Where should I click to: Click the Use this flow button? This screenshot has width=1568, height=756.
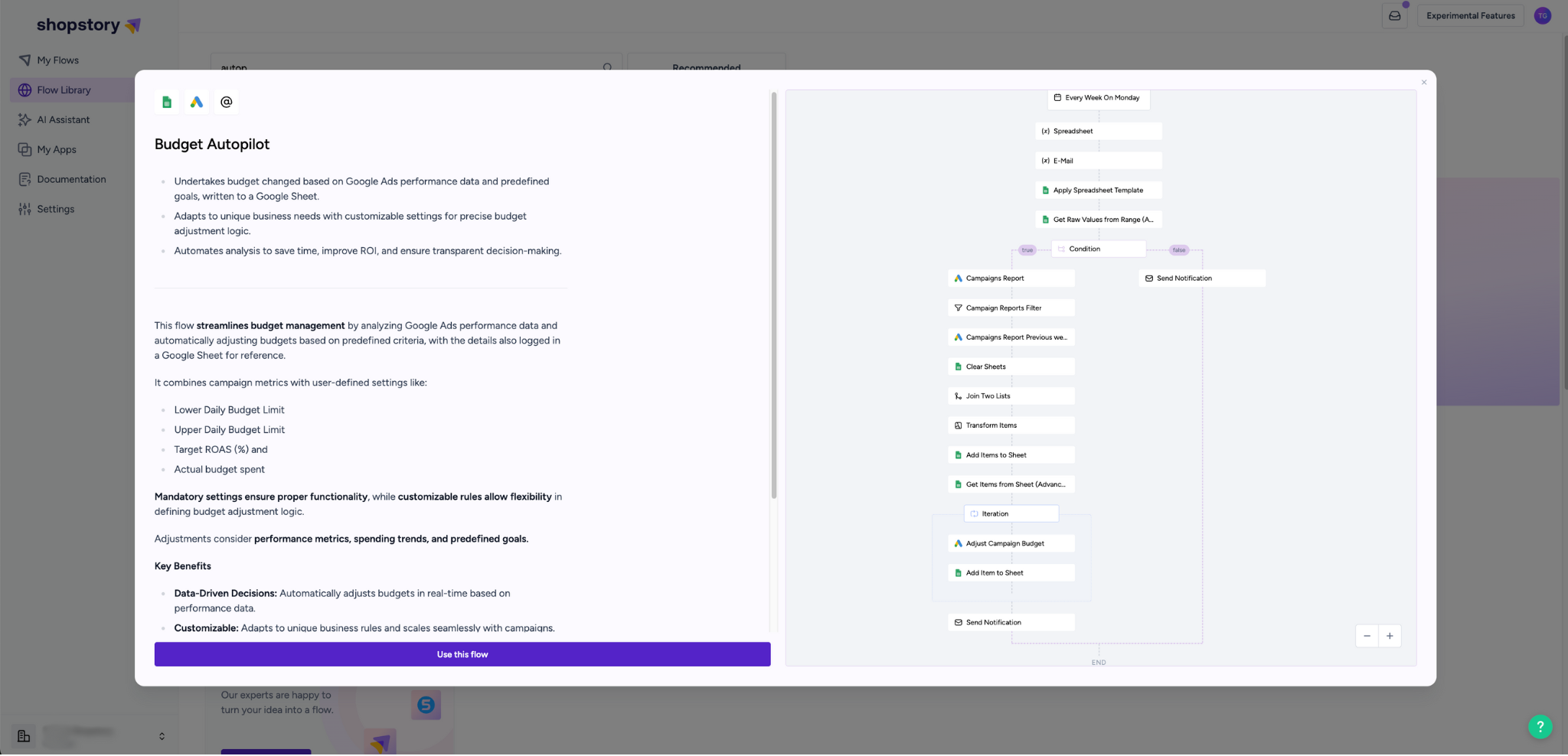click(x=462, y=655)
